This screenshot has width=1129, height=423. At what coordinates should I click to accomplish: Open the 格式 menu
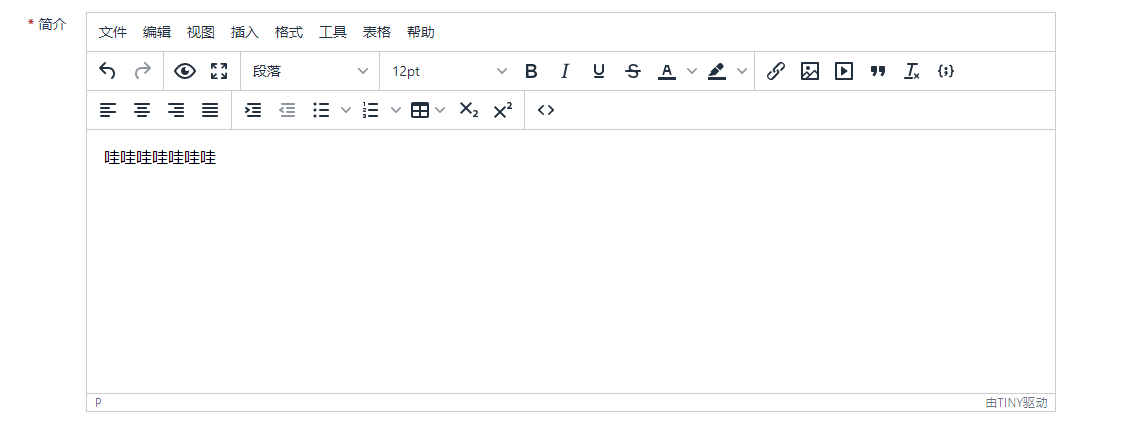(289, 32)
